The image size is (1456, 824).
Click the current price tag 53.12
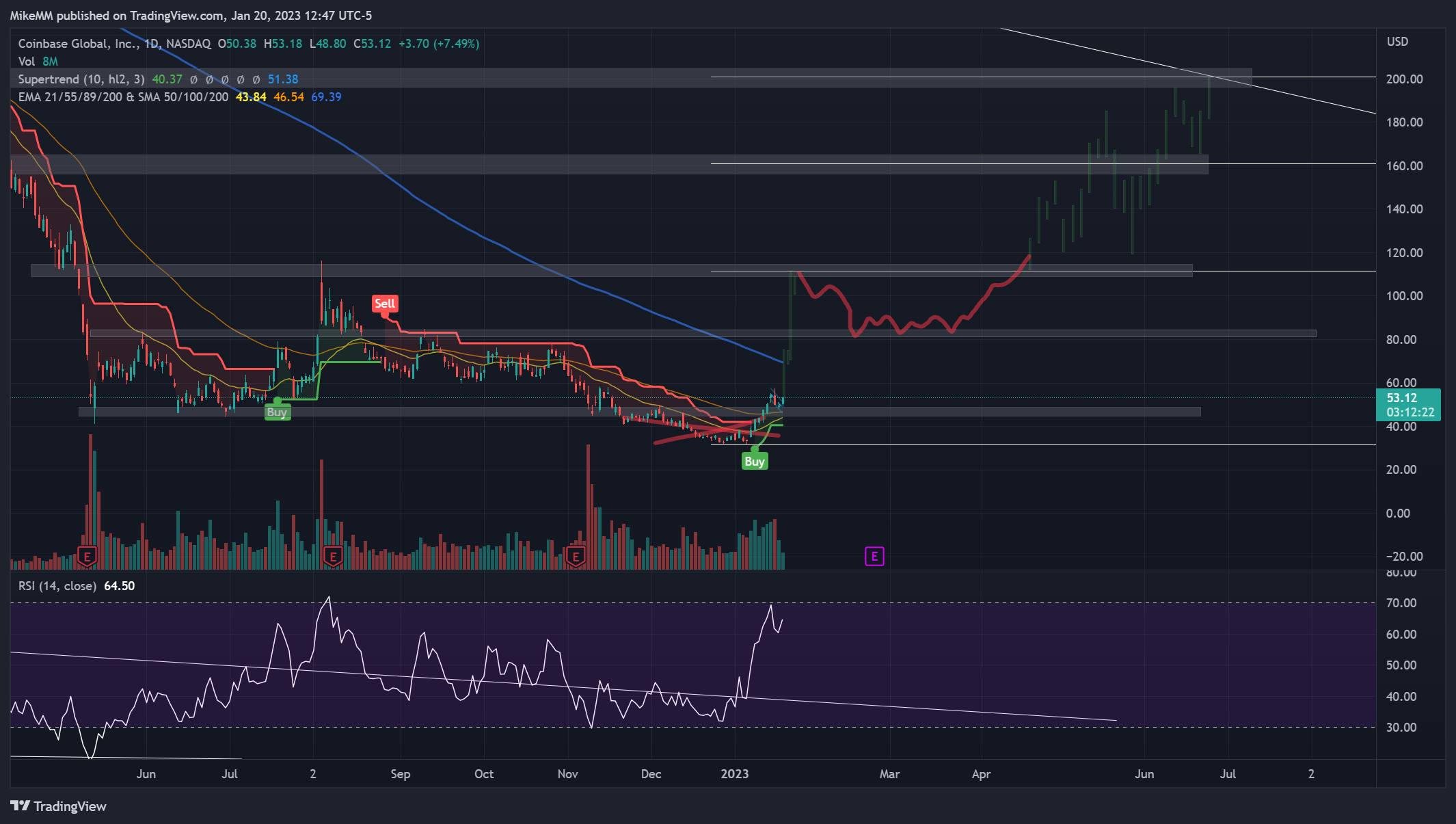pyautogui.click(x=1401, y=398)
